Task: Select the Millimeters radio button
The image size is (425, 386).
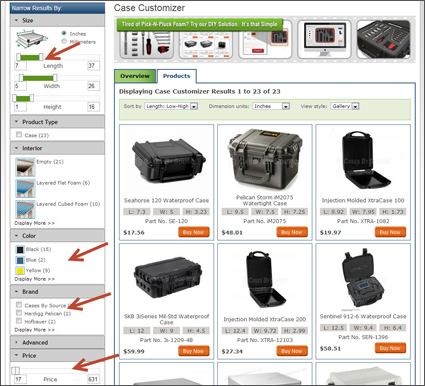Action: (x=64, y=41)
